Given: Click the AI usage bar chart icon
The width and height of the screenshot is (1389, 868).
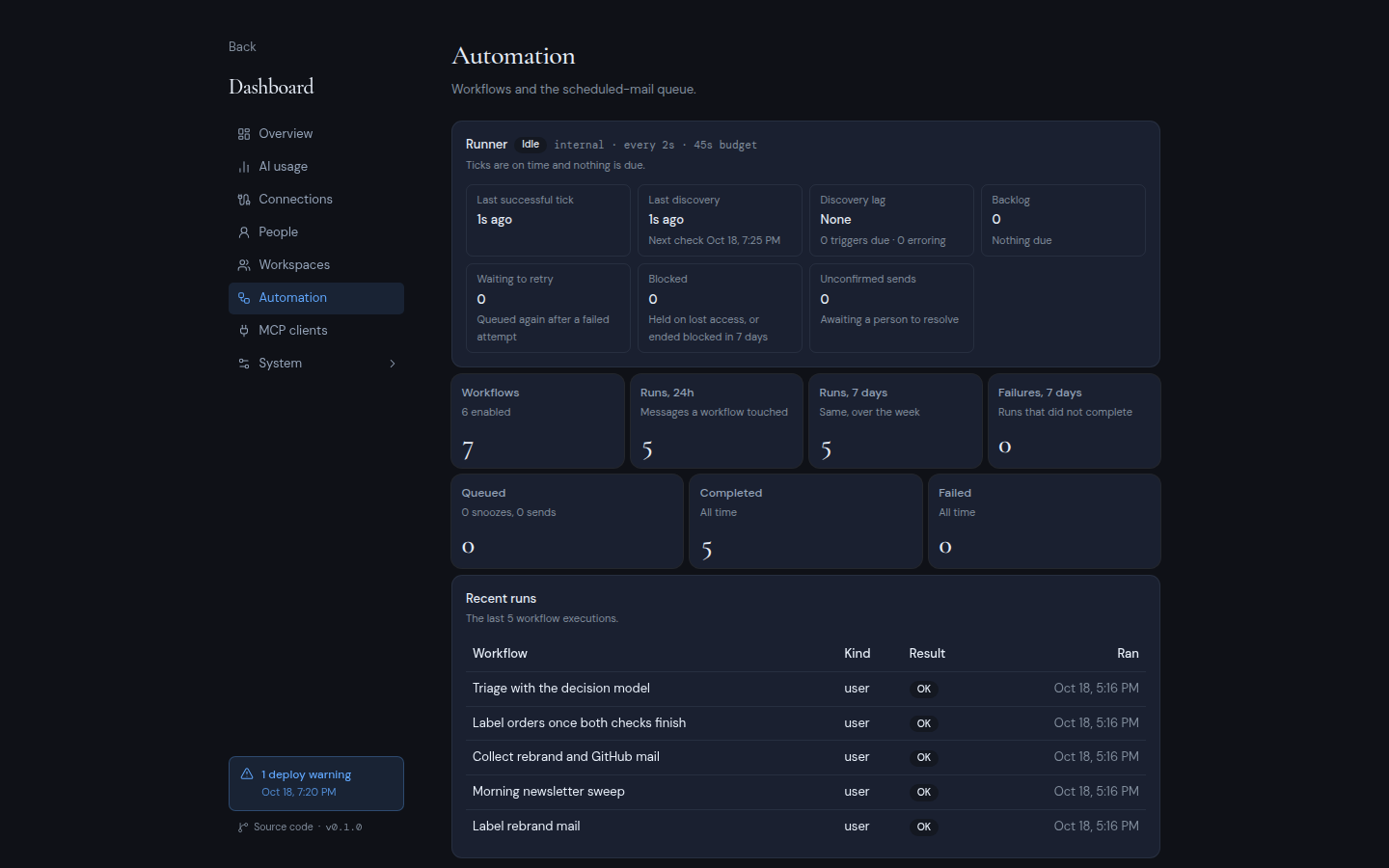Looking at the screenshot, I should click(244, 167).
